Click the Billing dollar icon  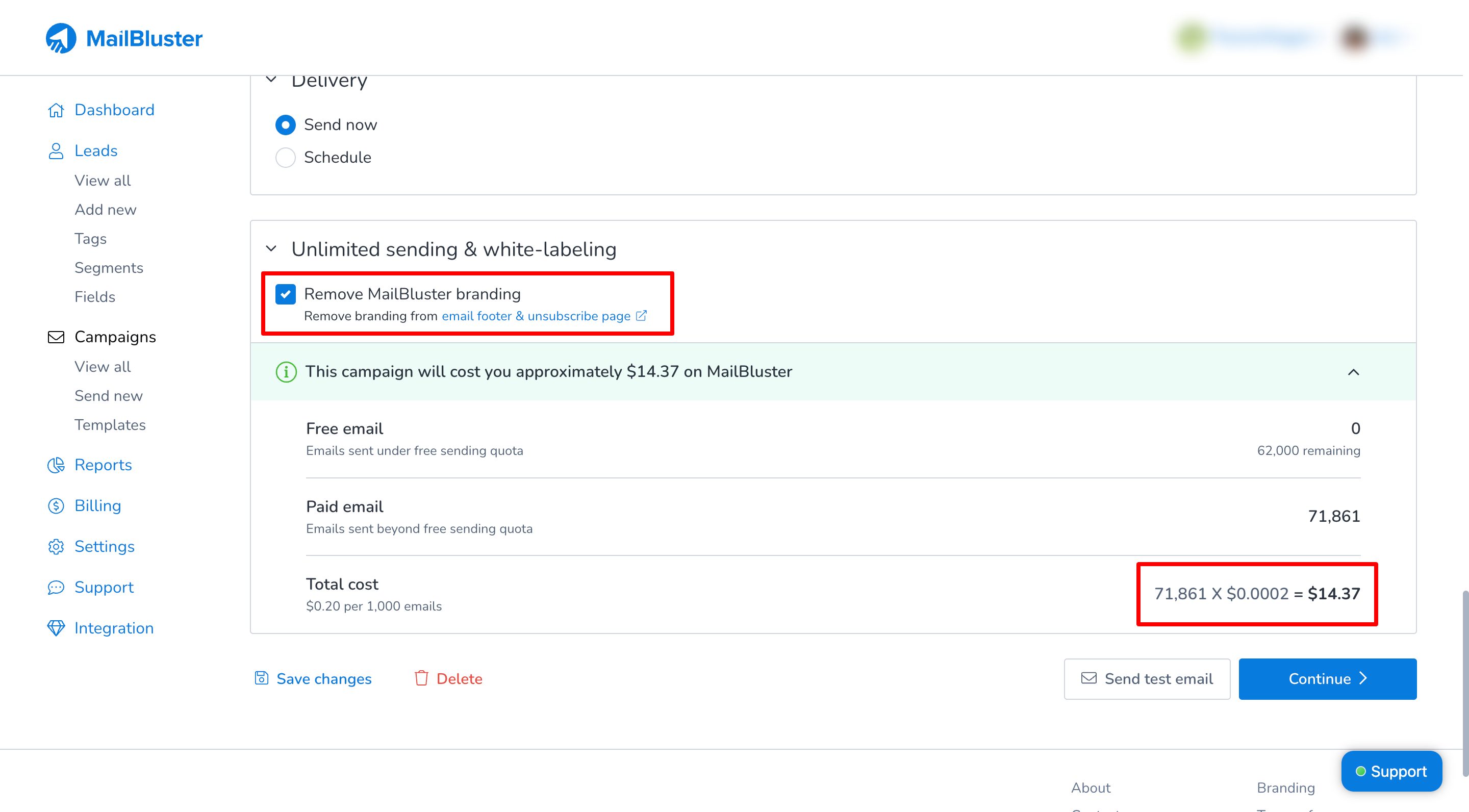(56, 506)
